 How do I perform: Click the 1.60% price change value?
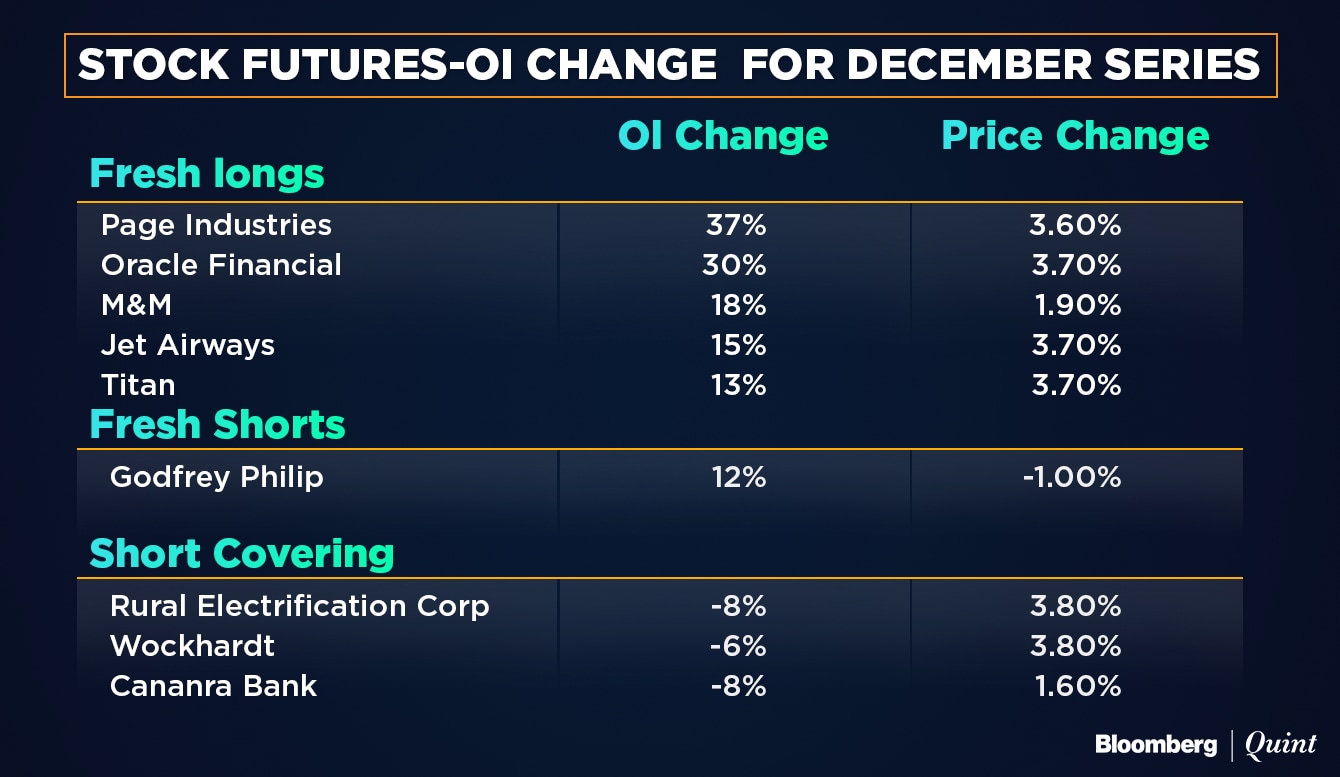tap(1076, 686)
